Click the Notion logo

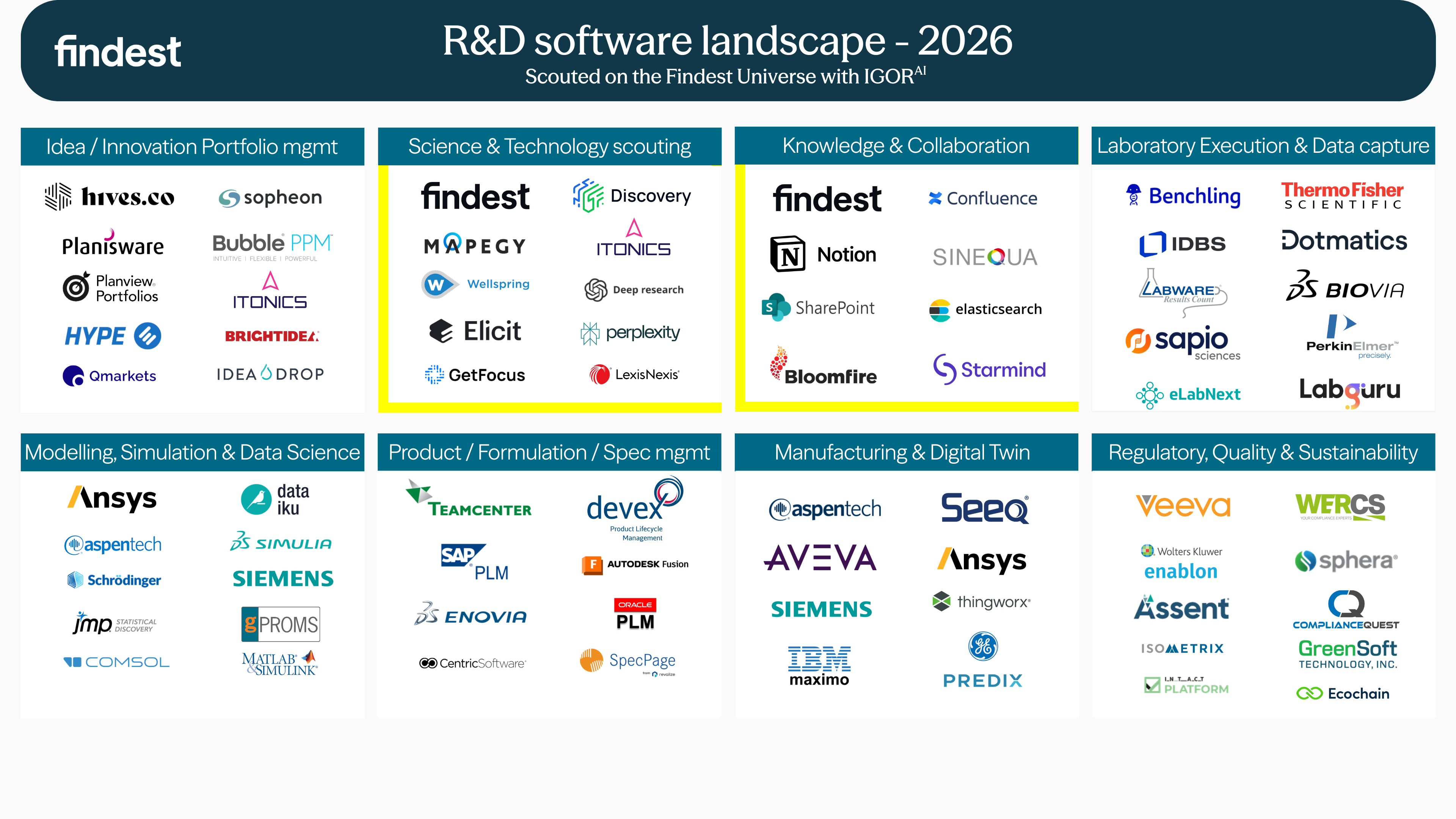823,254
